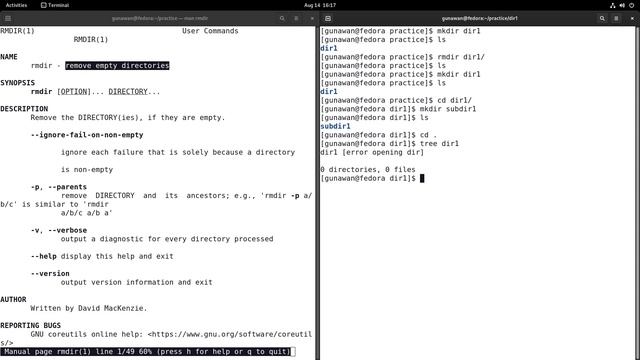Close the man rmdir terminal window
The width and height of the screenshot is (640, 360).
(312, 18)
